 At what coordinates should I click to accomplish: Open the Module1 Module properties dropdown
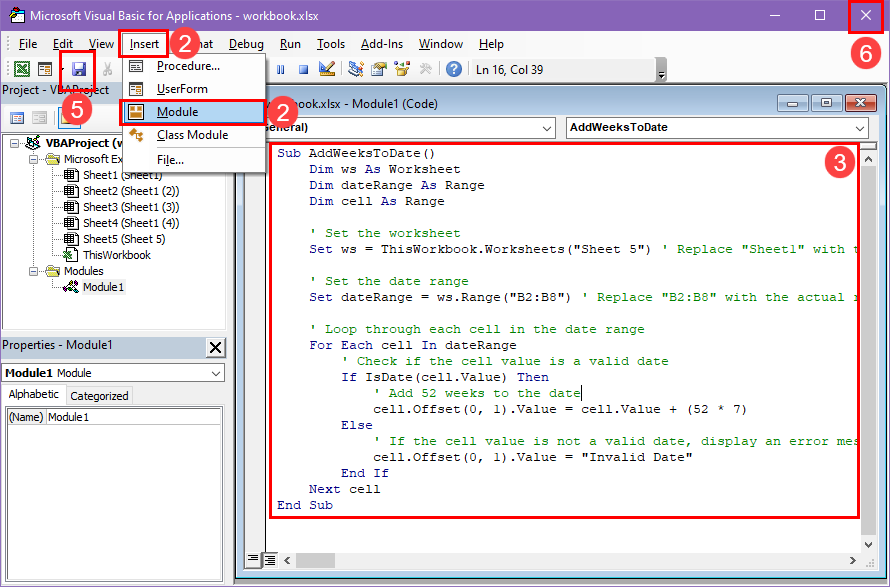[x=216, y=373]
